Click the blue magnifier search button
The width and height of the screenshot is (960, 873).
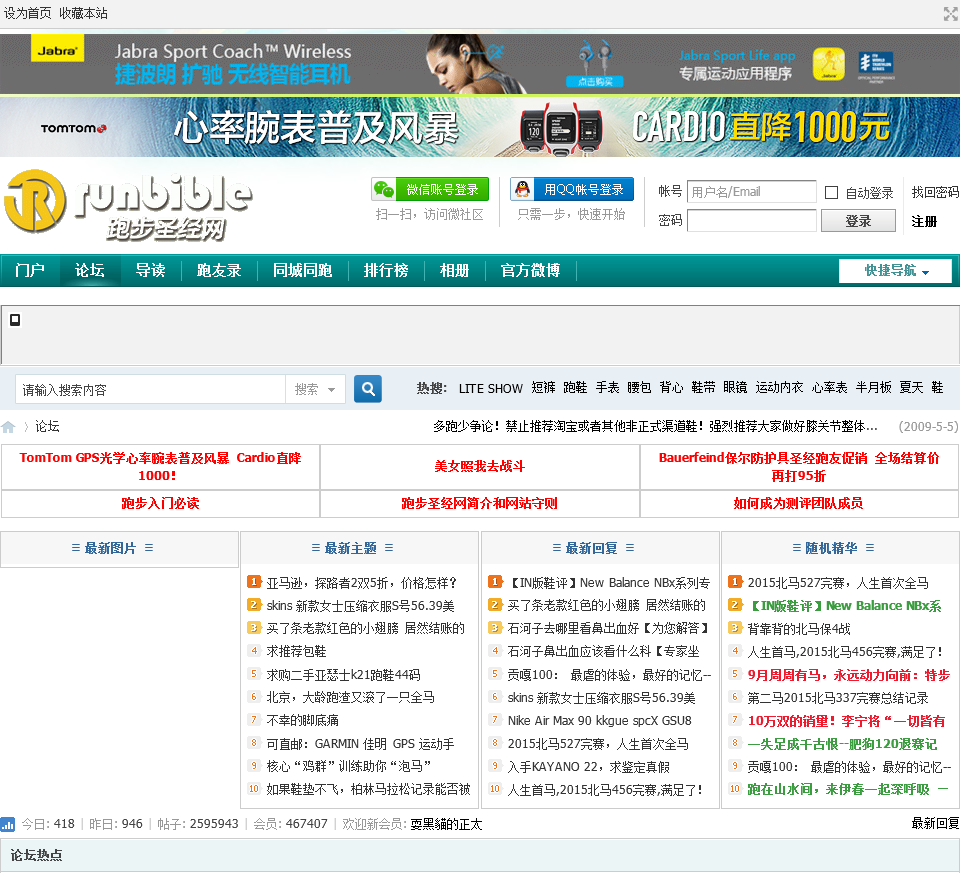point(368,389)
